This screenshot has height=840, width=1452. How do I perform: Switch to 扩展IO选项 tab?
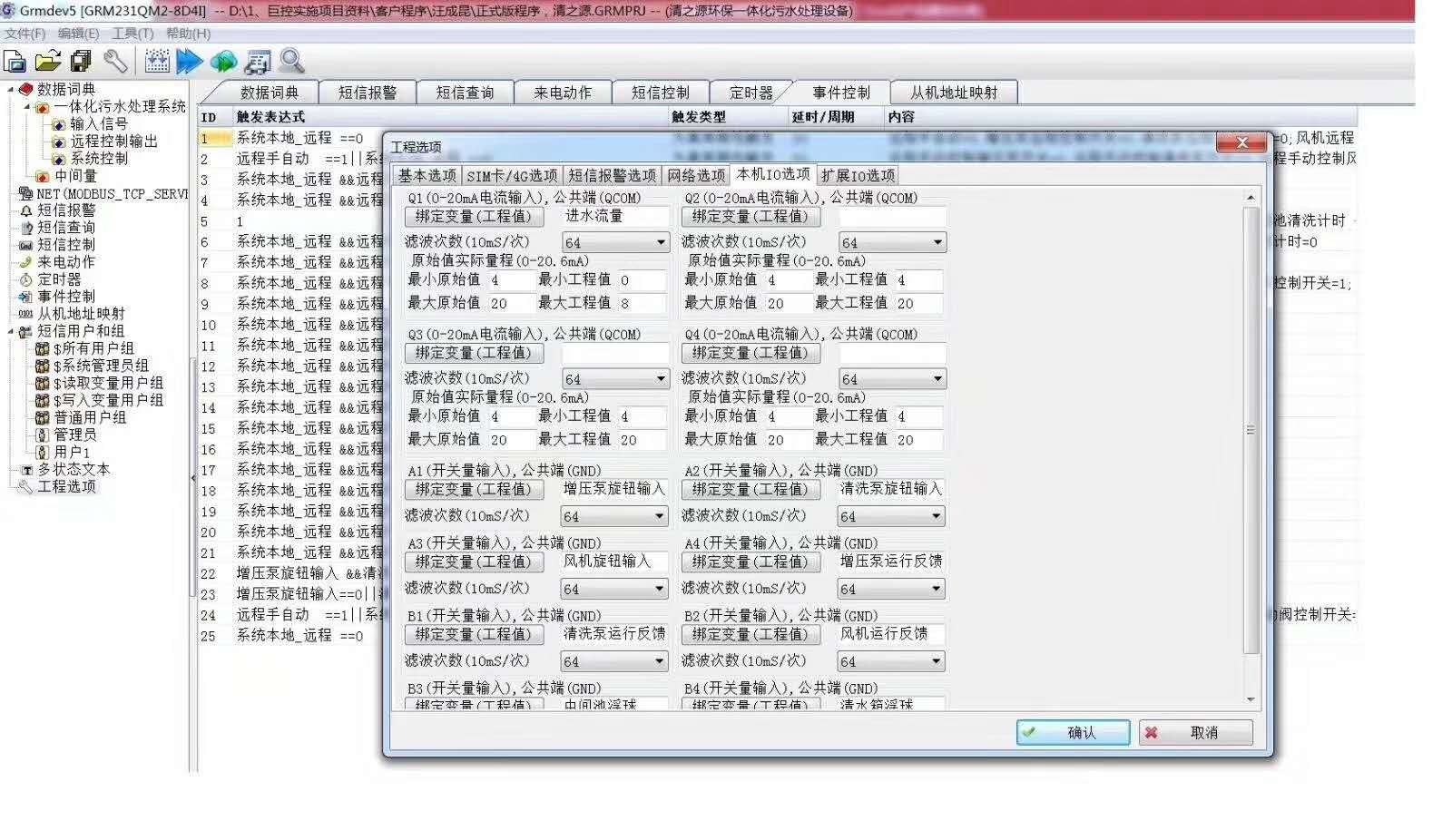click(x=858, y=175)
